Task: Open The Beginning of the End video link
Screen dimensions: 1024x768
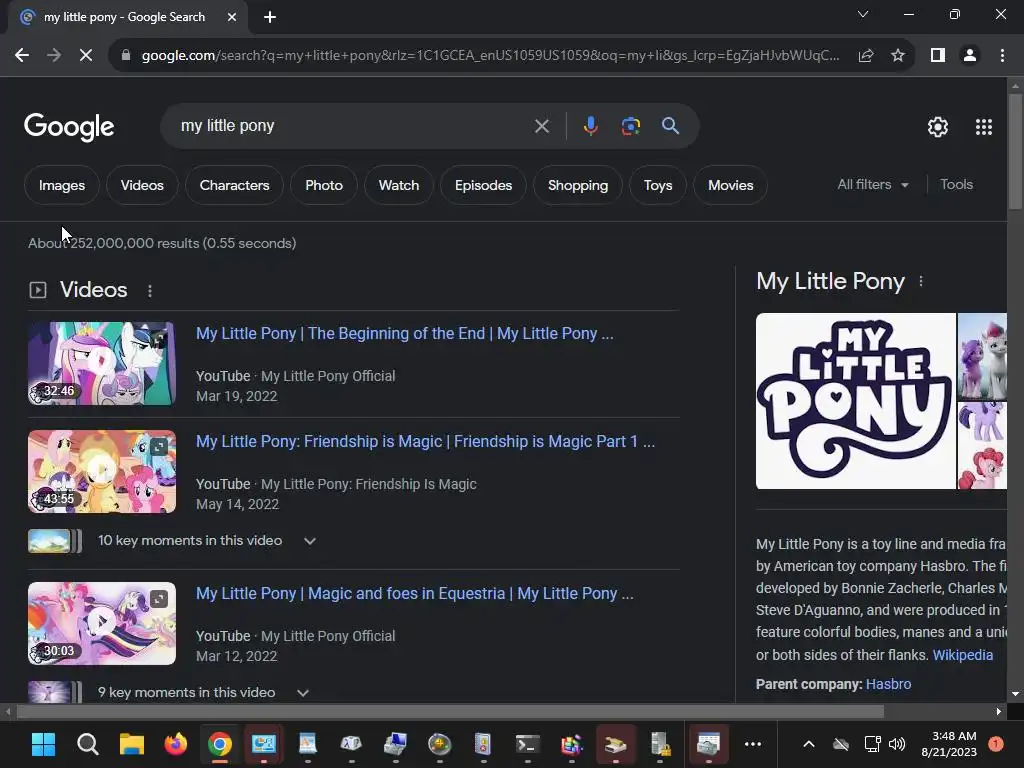Action: click(x=405, y=334)
